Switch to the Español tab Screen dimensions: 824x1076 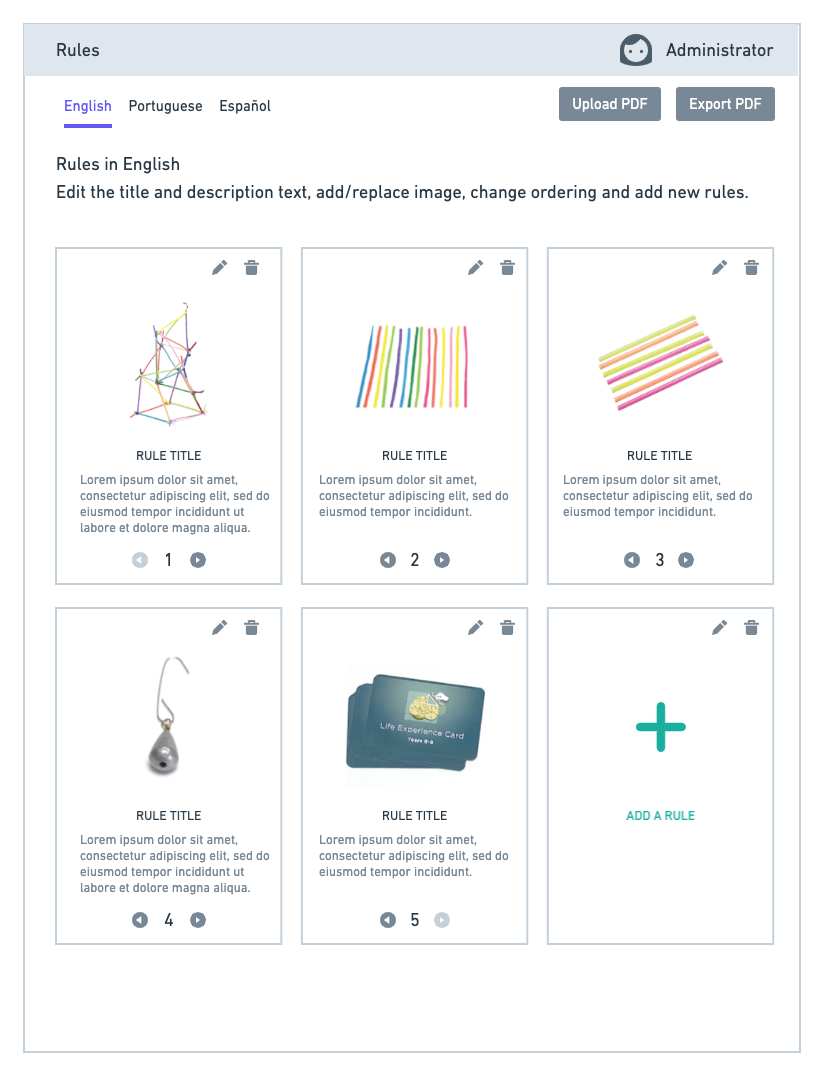point(245,106)
